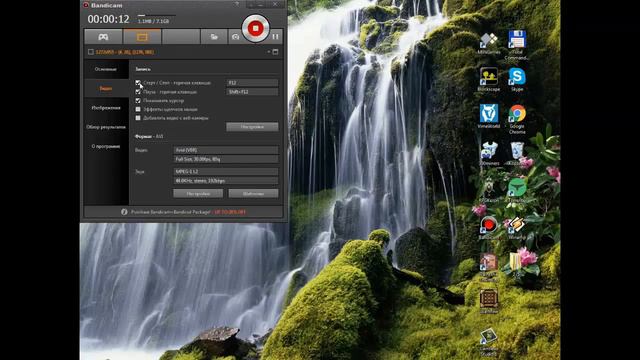Switch to game recording mode gamepad icon

click(x=103, y=37)
